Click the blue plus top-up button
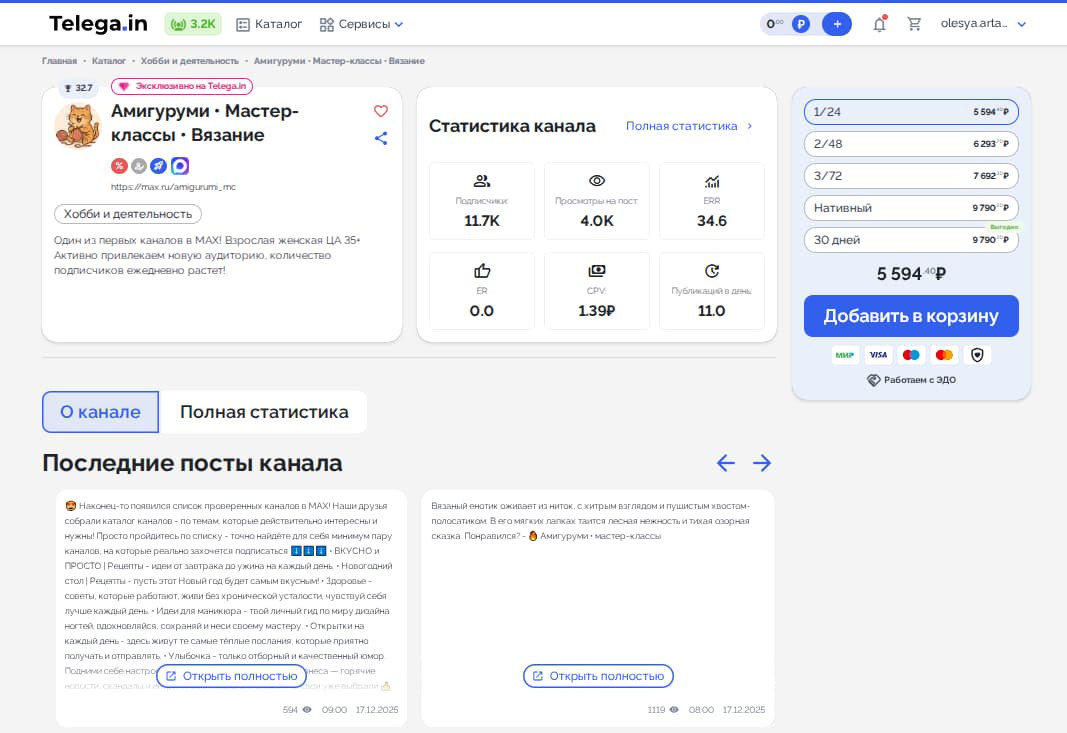Viewport: 1067px width, 733px height. 836,24
